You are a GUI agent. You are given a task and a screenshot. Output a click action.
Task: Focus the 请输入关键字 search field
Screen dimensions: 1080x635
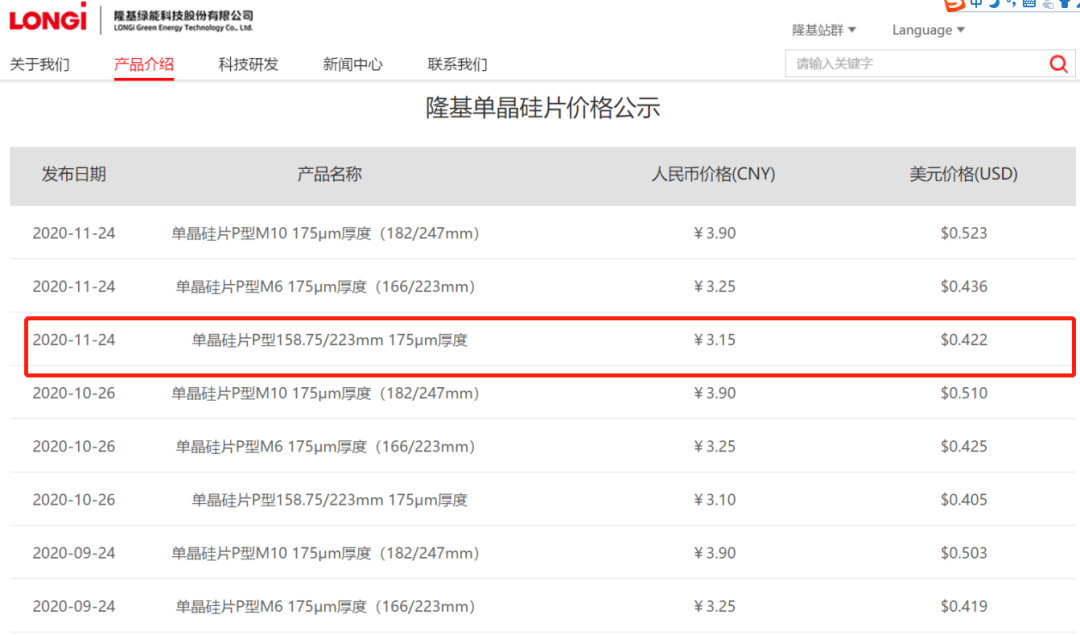[916, 64]
